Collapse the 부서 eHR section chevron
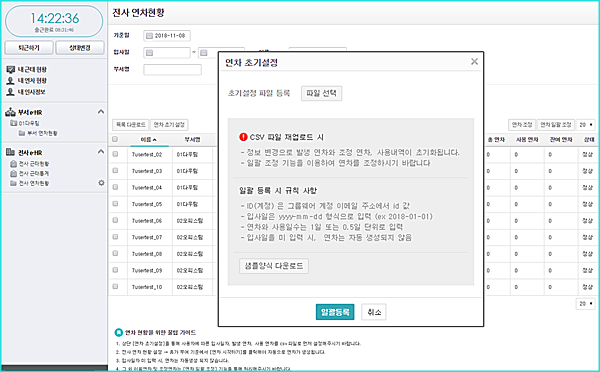The height and width of the screenshot is (372, 600). click(x=101, y=112)
